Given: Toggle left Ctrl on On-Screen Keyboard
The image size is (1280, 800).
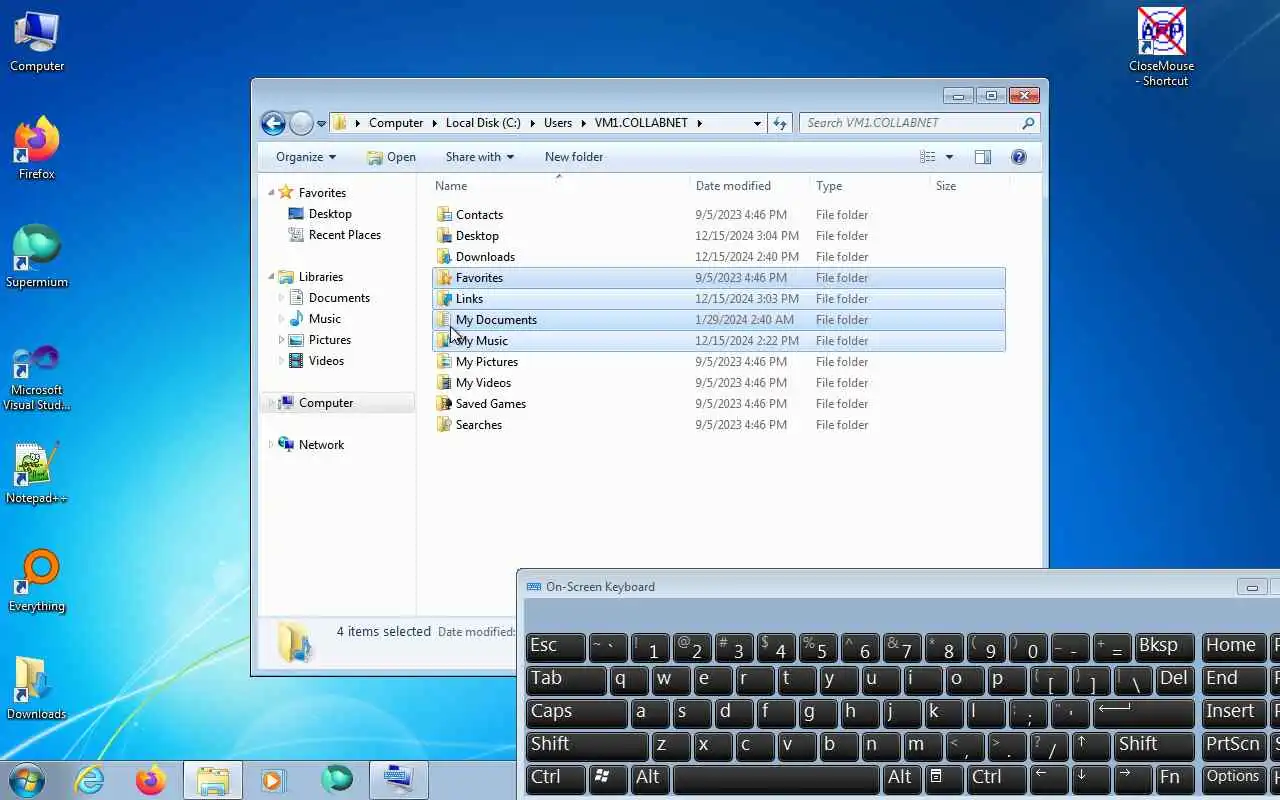Looking at the screenshot, I should 555,778.
